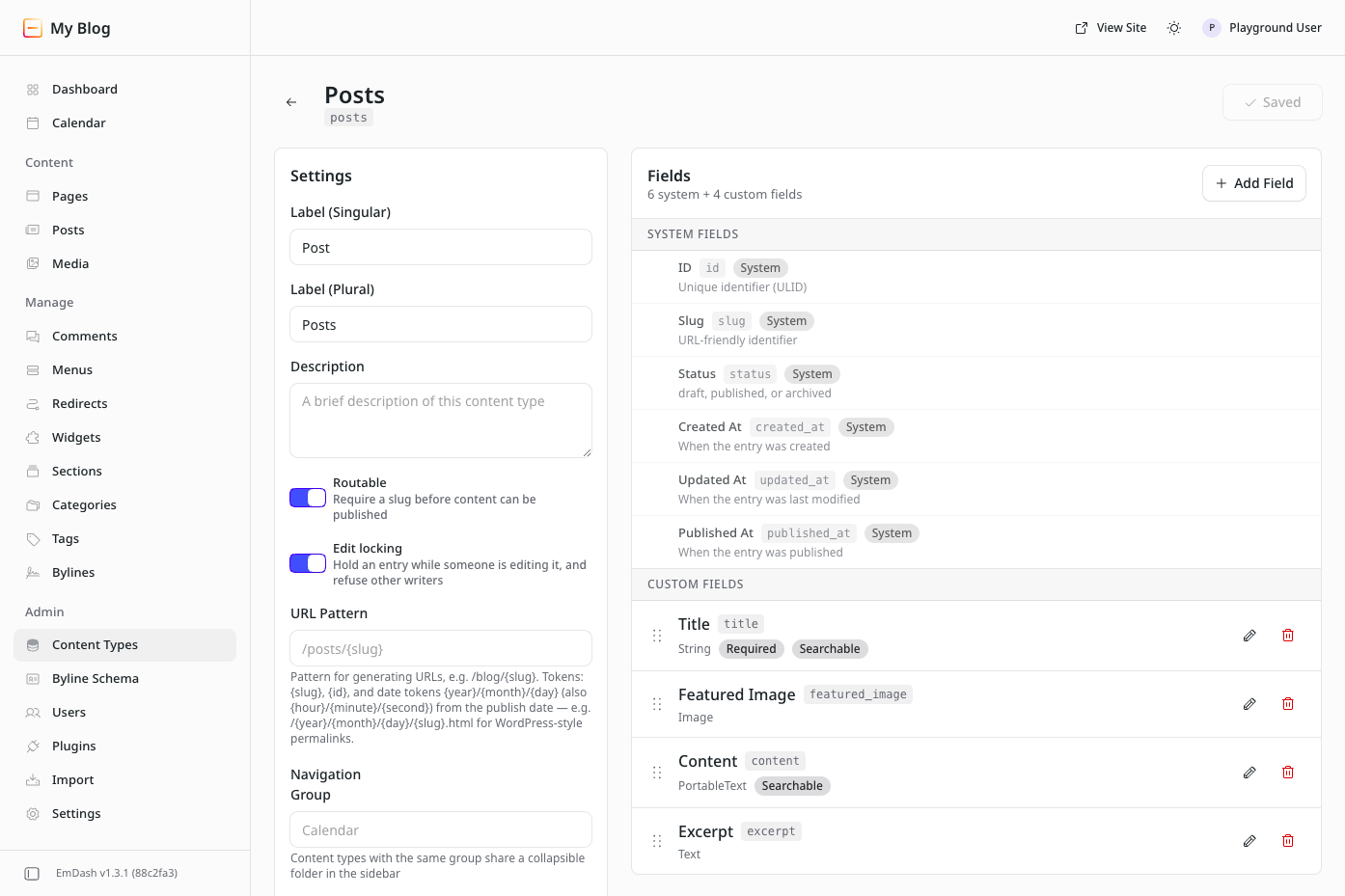Disable the Routable toggle
Viewport: 1345px width, 896px height.
click(x=308, y=498)
